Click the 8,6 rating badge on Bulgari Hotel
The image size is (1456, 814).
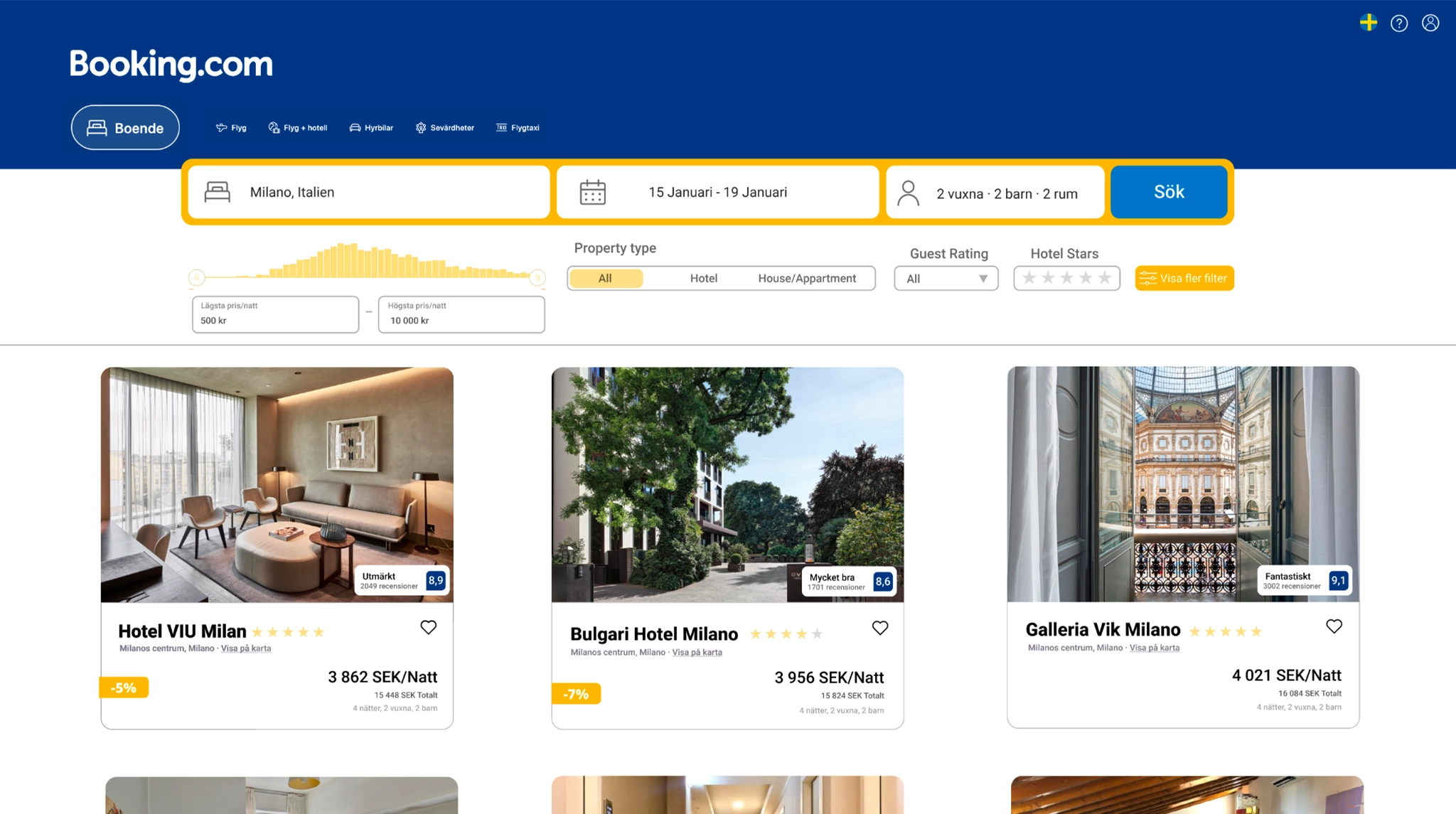(x=882, y=582)
